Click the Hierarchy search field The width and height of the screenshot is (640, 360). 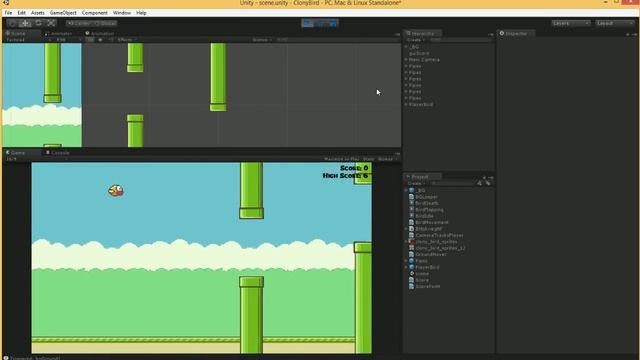(460, 40)
